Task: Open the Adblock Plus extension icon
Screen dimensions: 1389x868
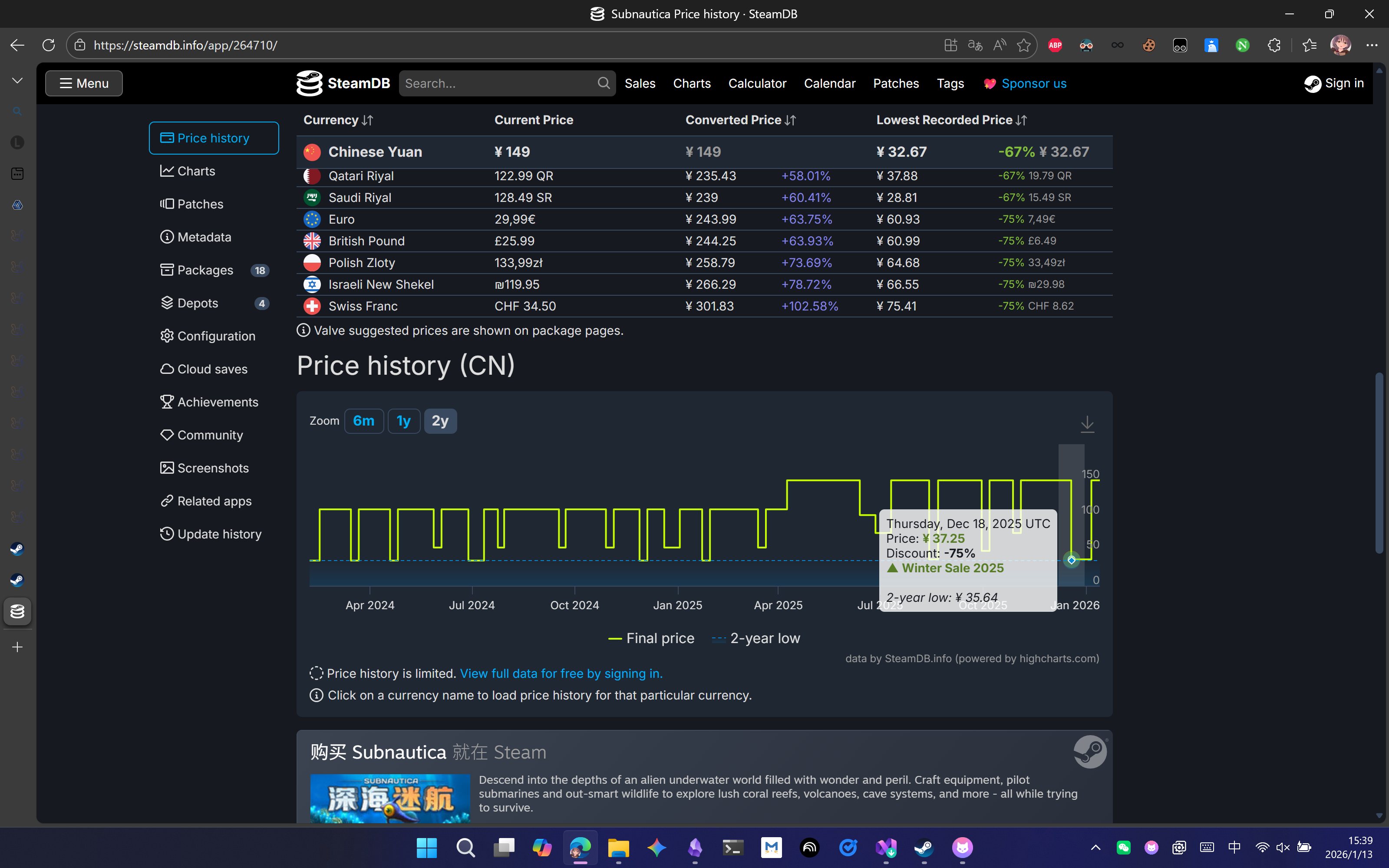Action: click(x=1055, y=45)
